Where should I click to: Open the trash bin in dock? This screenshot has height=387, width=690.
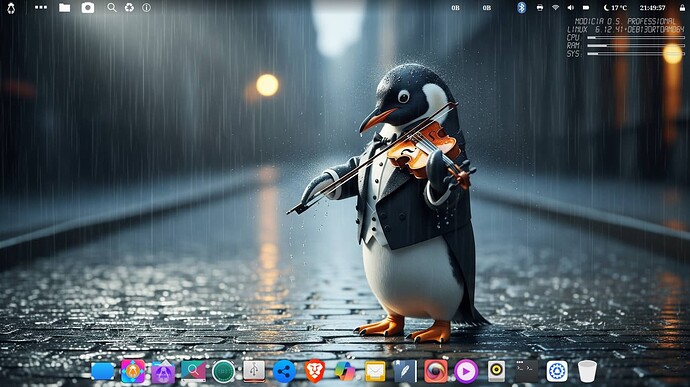[587, 371]
